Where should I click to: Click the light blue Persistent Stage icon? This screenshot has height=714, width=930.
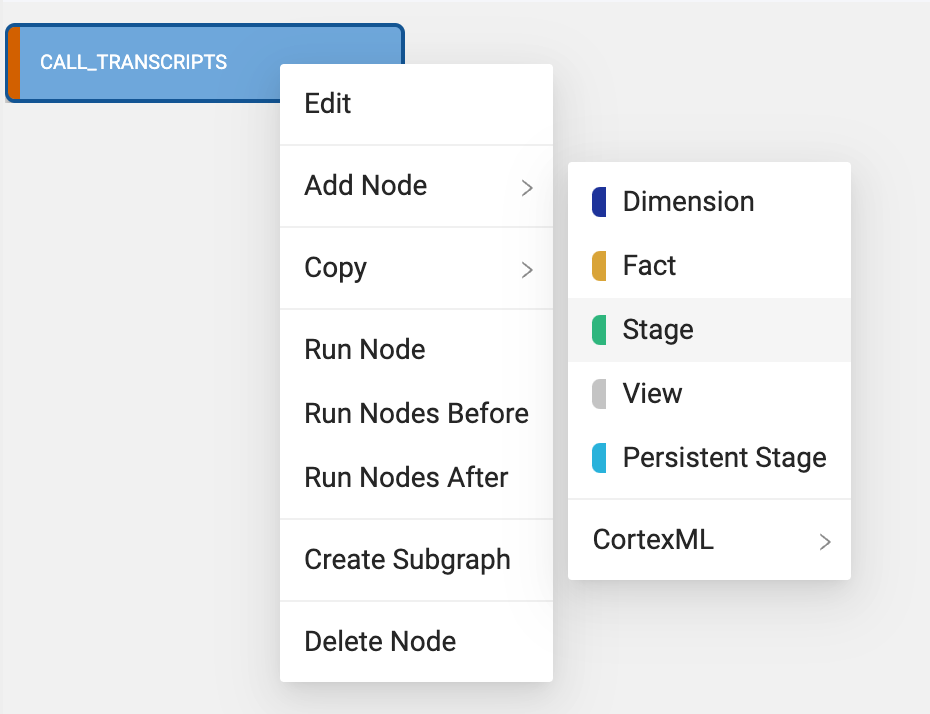tap(599, 458)
